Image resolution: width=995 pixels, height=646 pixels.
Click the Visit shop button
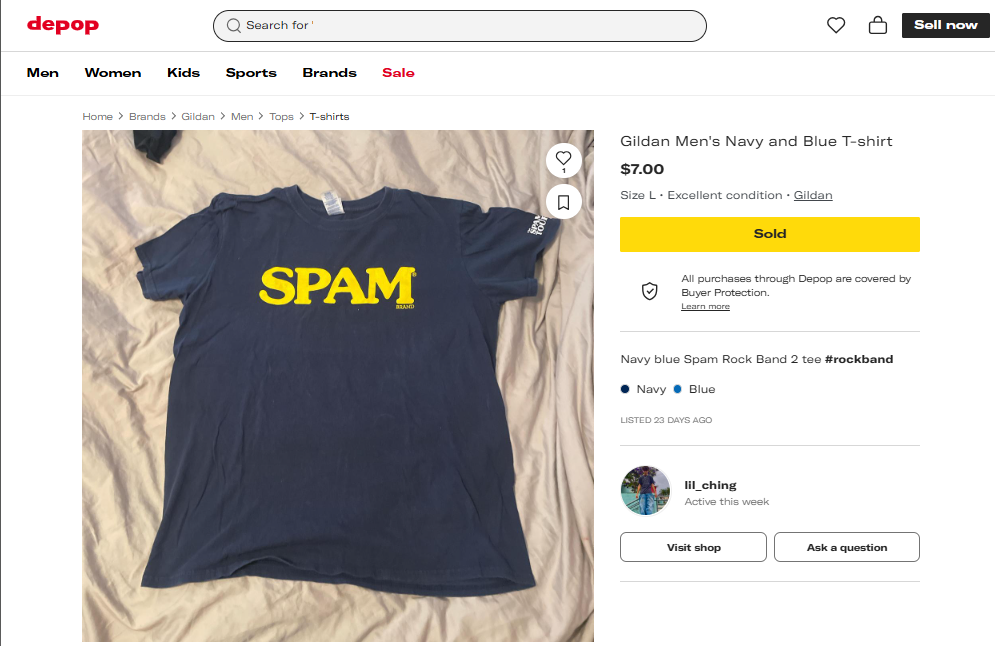693,547
